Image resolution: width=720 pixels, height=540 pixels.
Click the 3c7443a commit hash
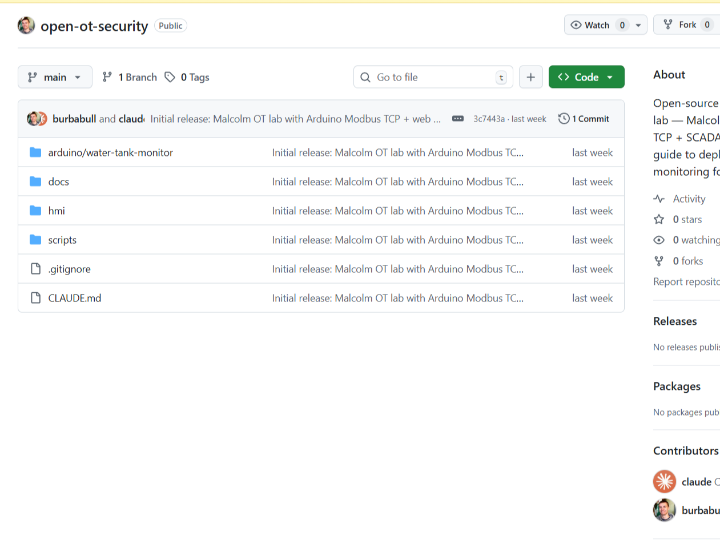point(490,119)
